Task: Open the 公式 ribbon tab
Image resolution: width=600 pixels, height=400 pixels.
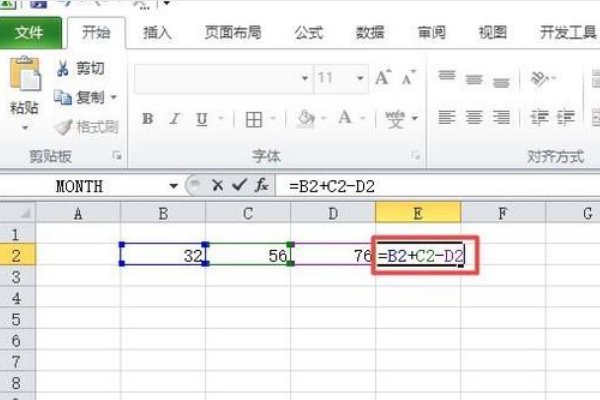Action: click(x=308, y=33)
